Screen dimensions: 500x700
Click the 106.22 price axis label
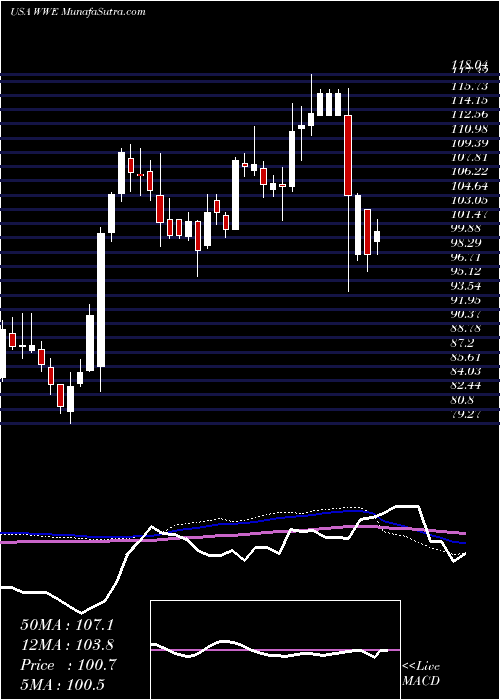(472, 171)
